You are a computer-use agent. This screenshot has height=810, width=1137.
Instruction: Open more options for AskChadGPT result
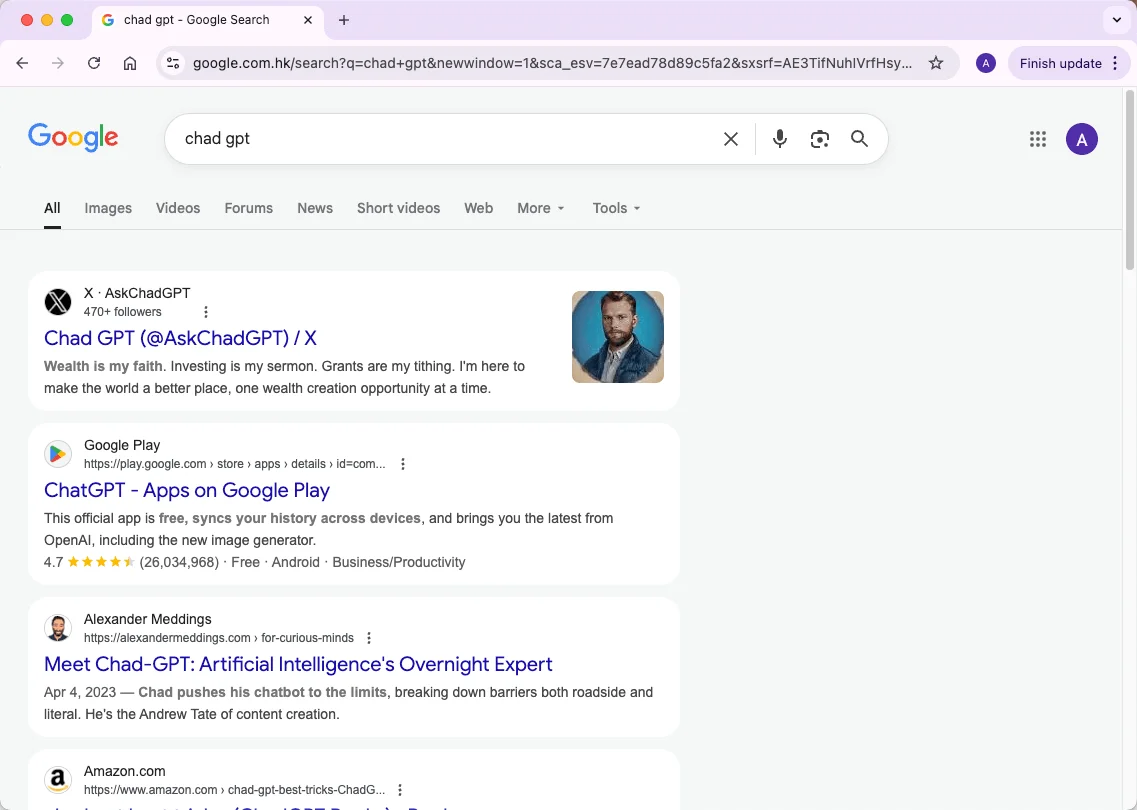point(206,312)
